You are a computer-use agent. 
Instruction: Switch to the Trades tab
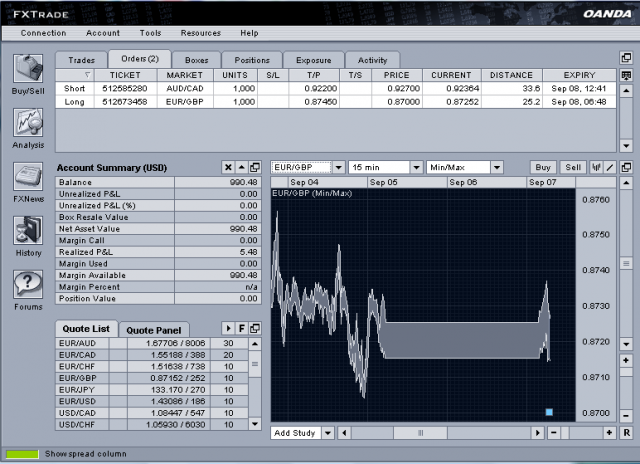82,60
